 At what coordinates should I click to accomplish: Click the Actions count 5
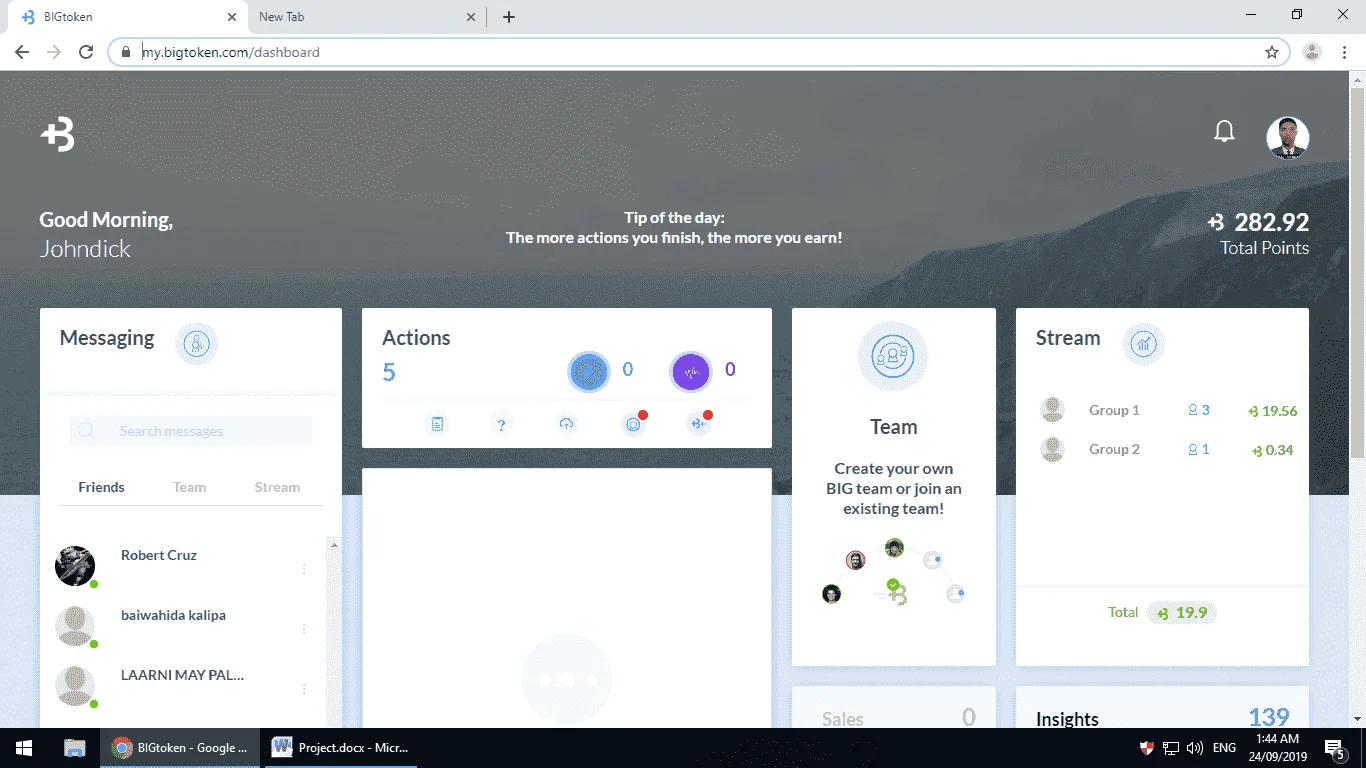[x=389, y=373]
